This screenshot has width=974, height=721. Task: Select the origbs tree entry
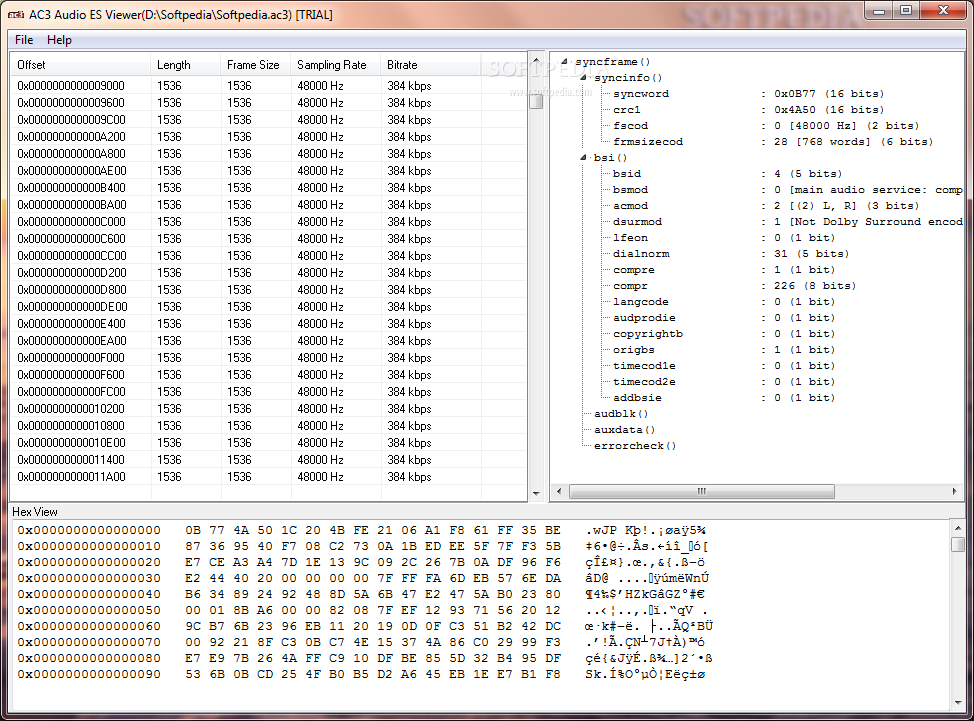pyautogui.click(x=724, y=350)
